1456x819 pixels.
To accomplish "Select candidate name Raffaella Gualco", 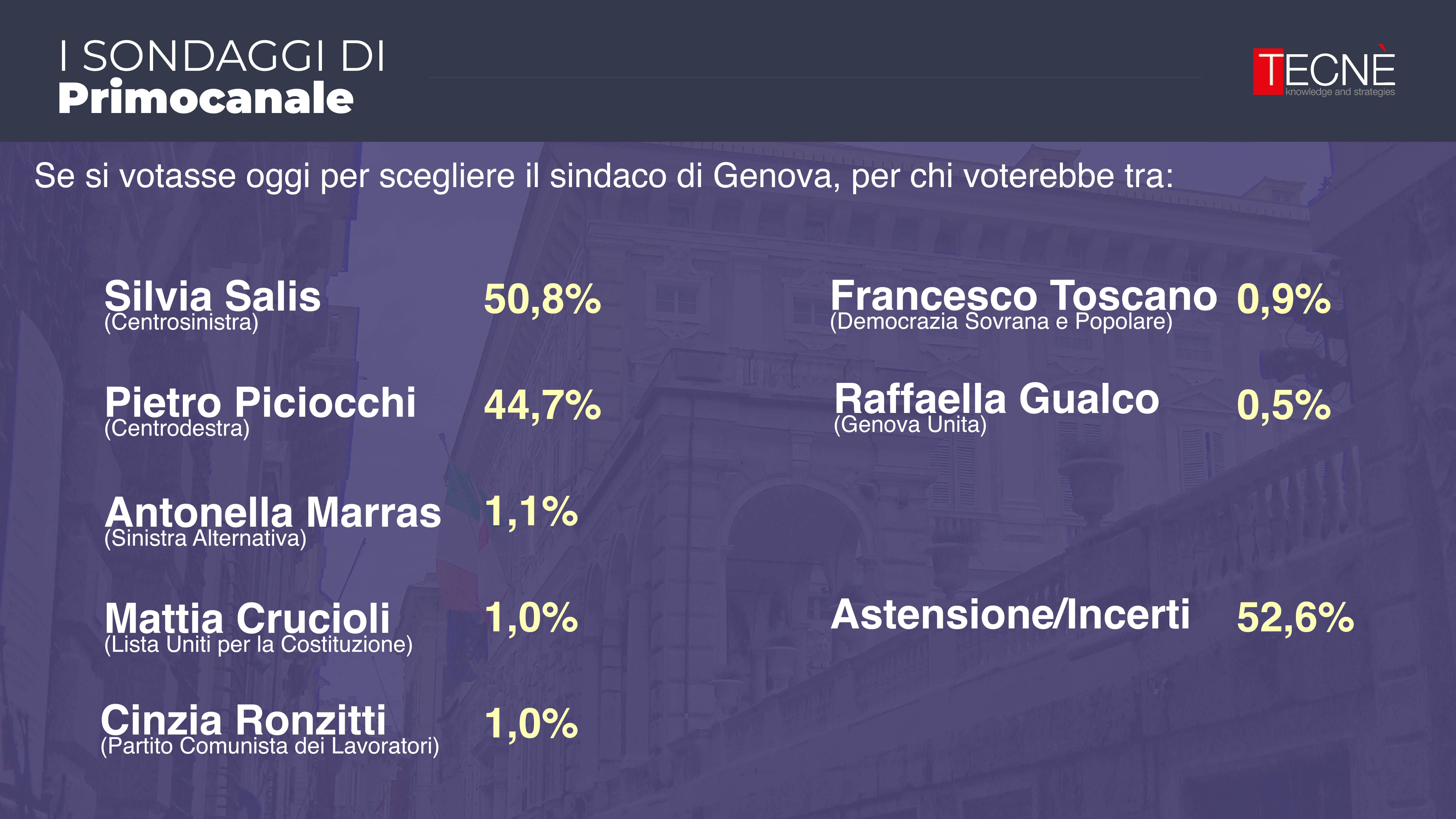I will 996,399.
